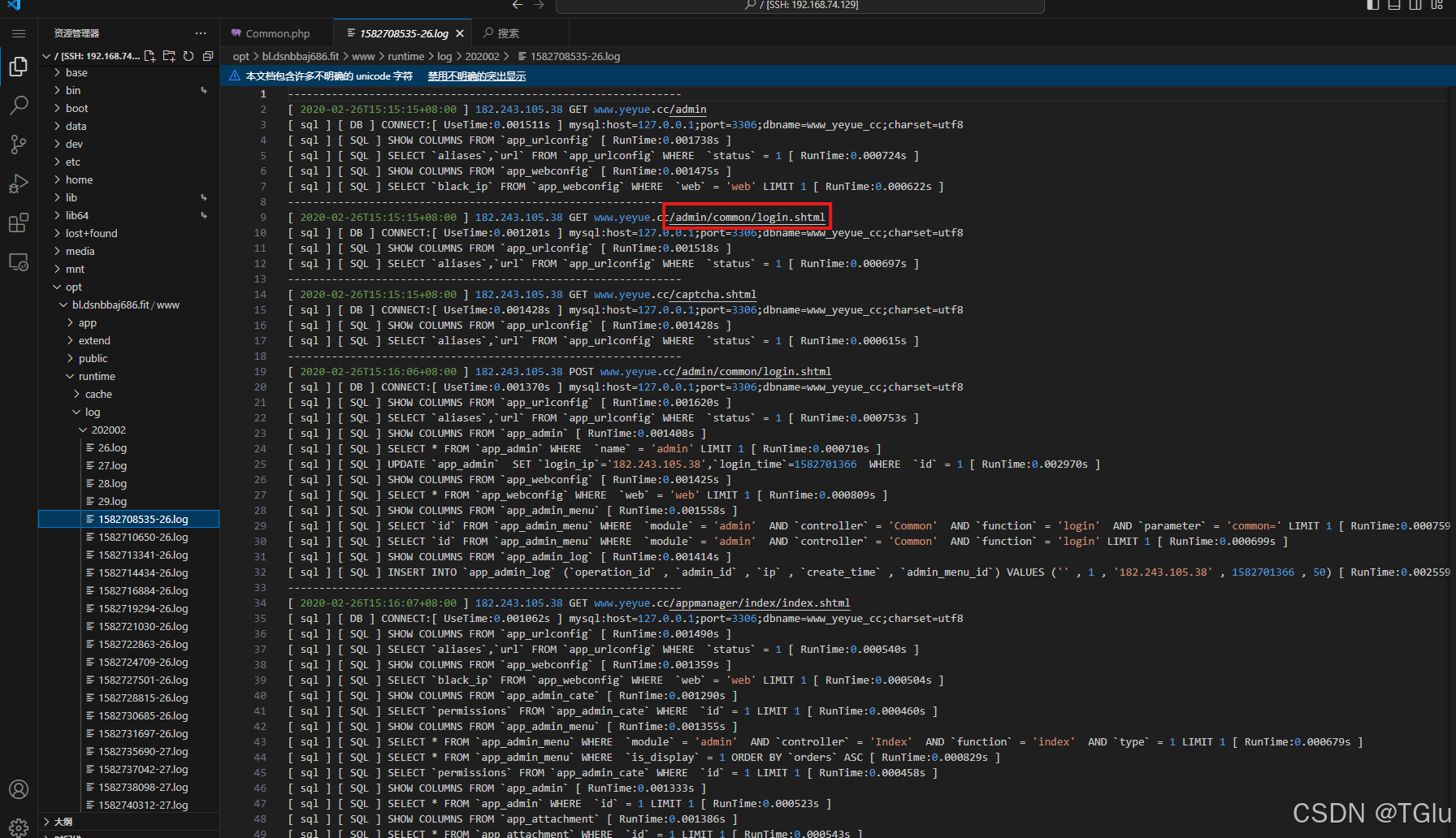1456x838 pixels.
Task: Click the appmanager/index/index.shtml URL on line 34
Action: (x=721, y=603)
